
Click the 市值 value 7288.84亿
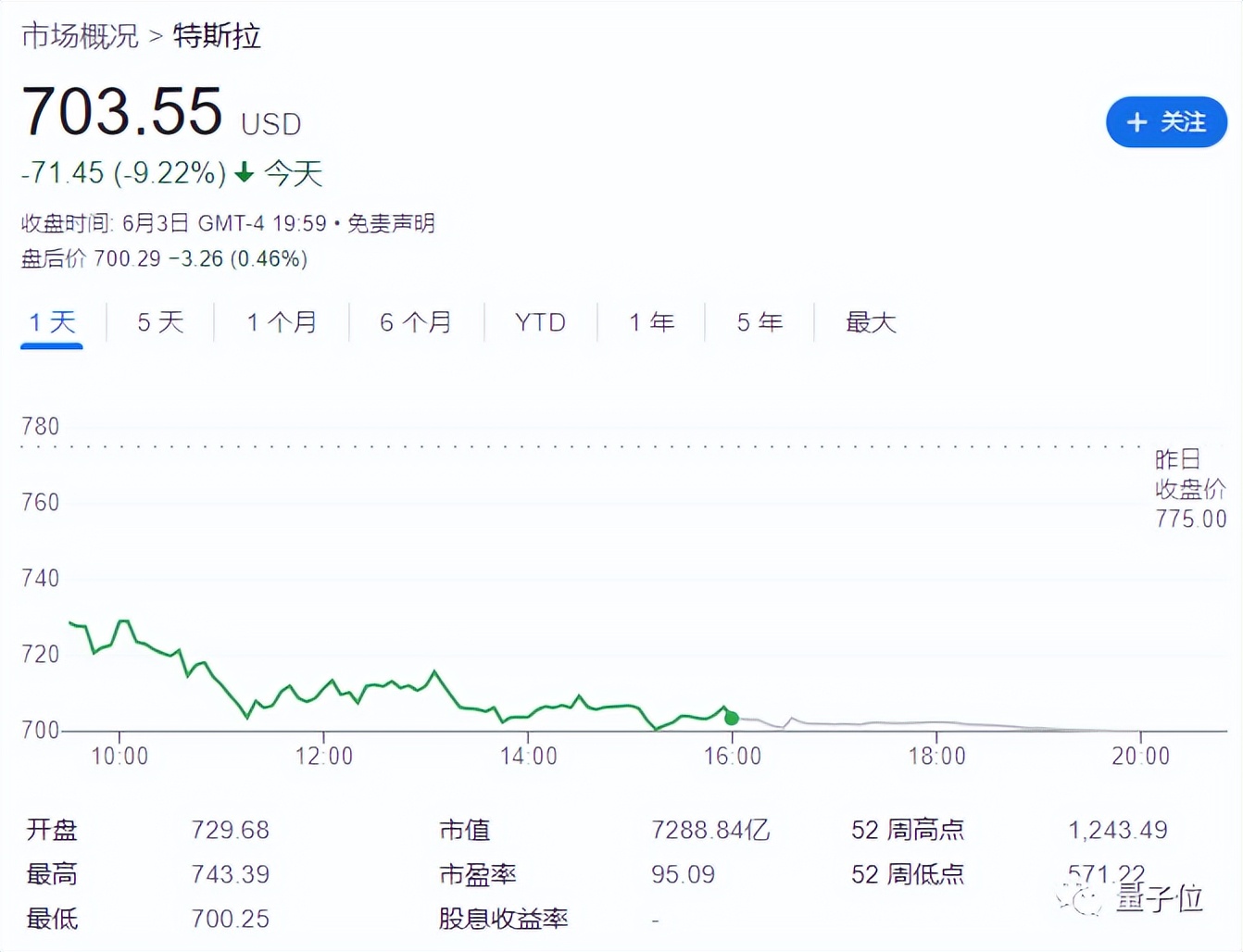710,830
